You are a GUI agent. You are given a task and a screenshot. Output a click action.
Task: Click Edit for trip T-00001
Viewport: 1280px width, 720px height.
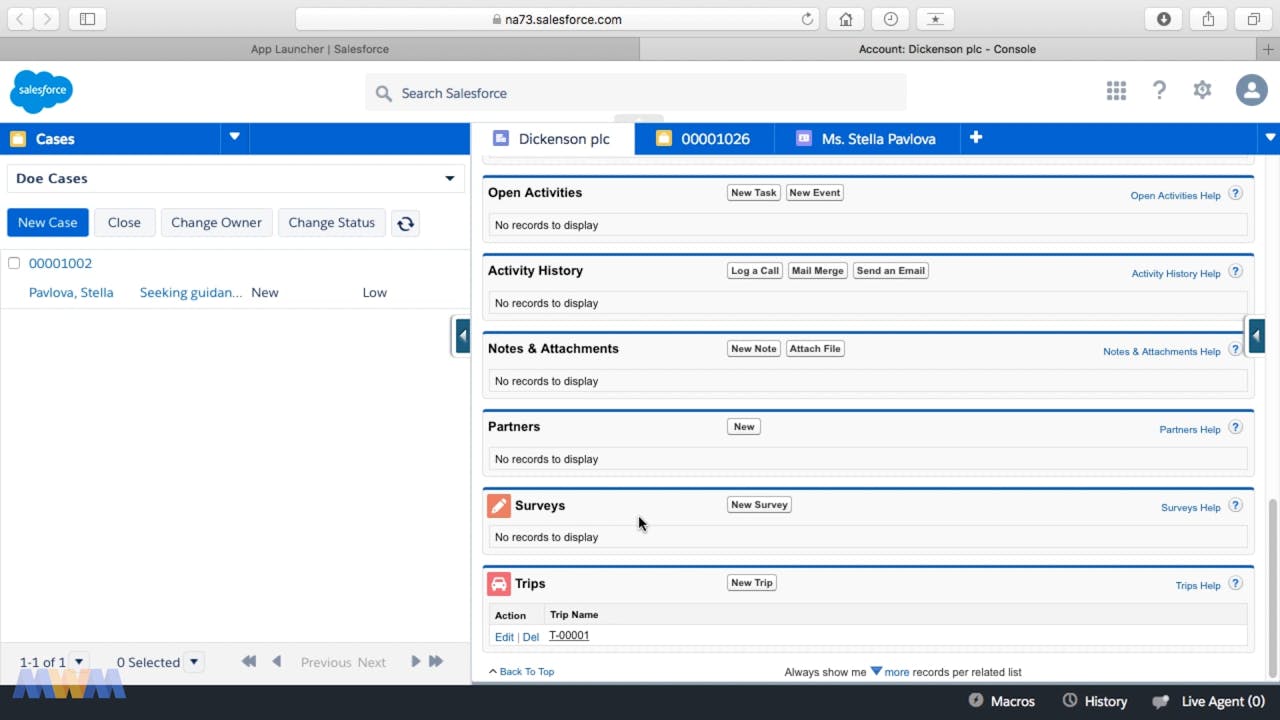point(504,637)
